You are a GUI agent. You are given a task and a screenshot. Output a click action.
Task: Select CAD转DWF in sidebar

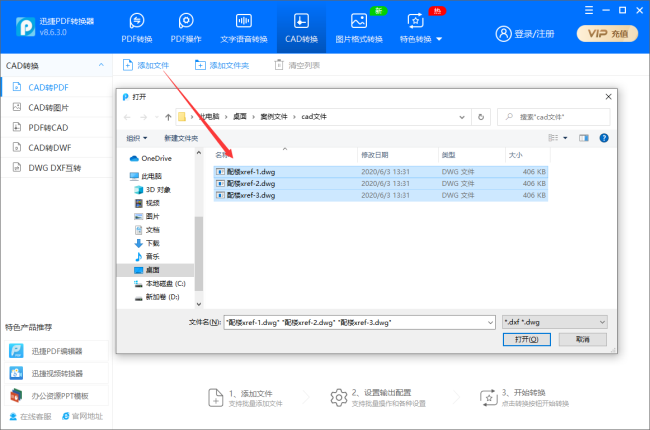[56, 148]
